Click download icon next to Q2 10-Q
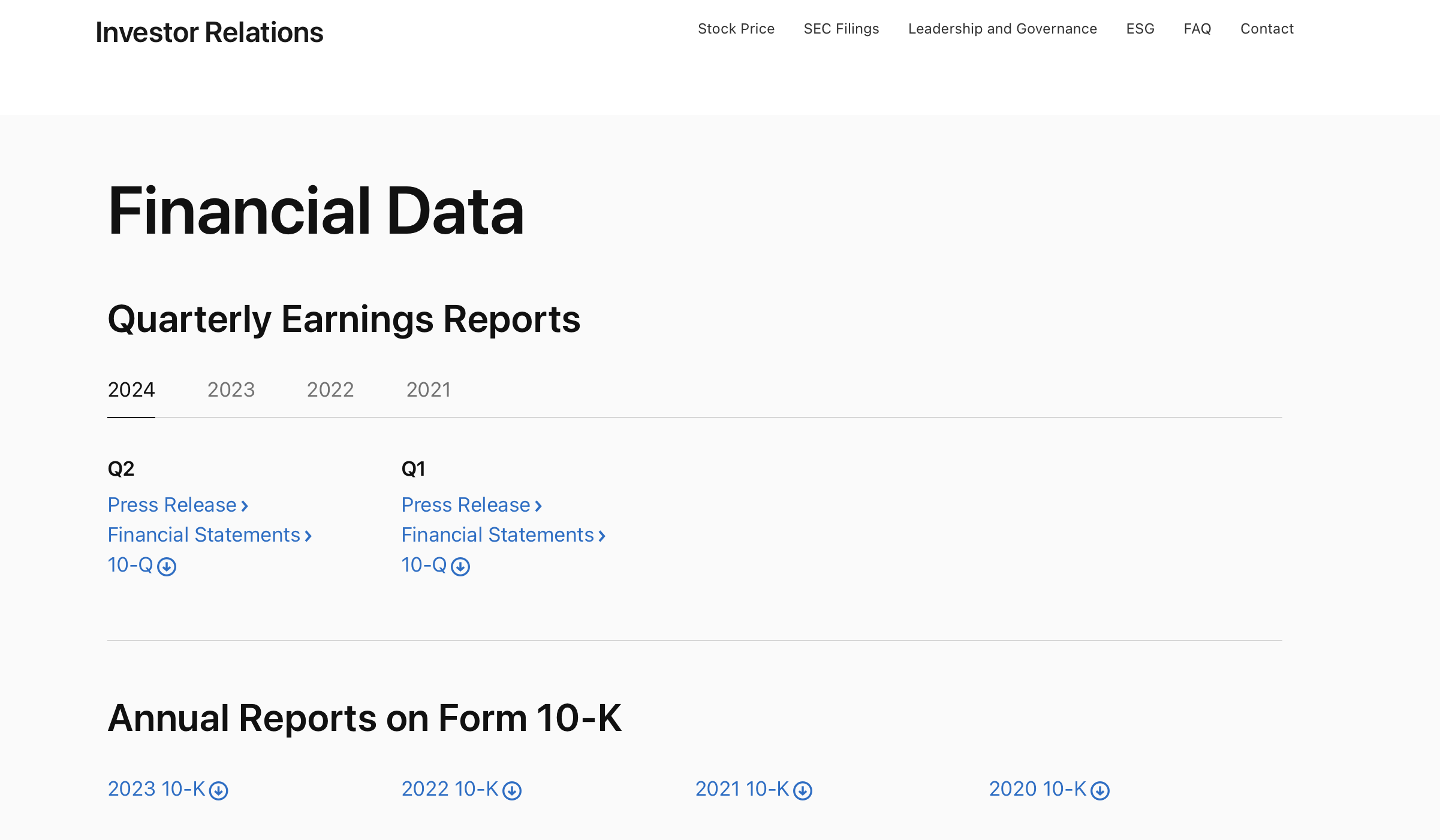1440x840 pixels. click(167, 567)
